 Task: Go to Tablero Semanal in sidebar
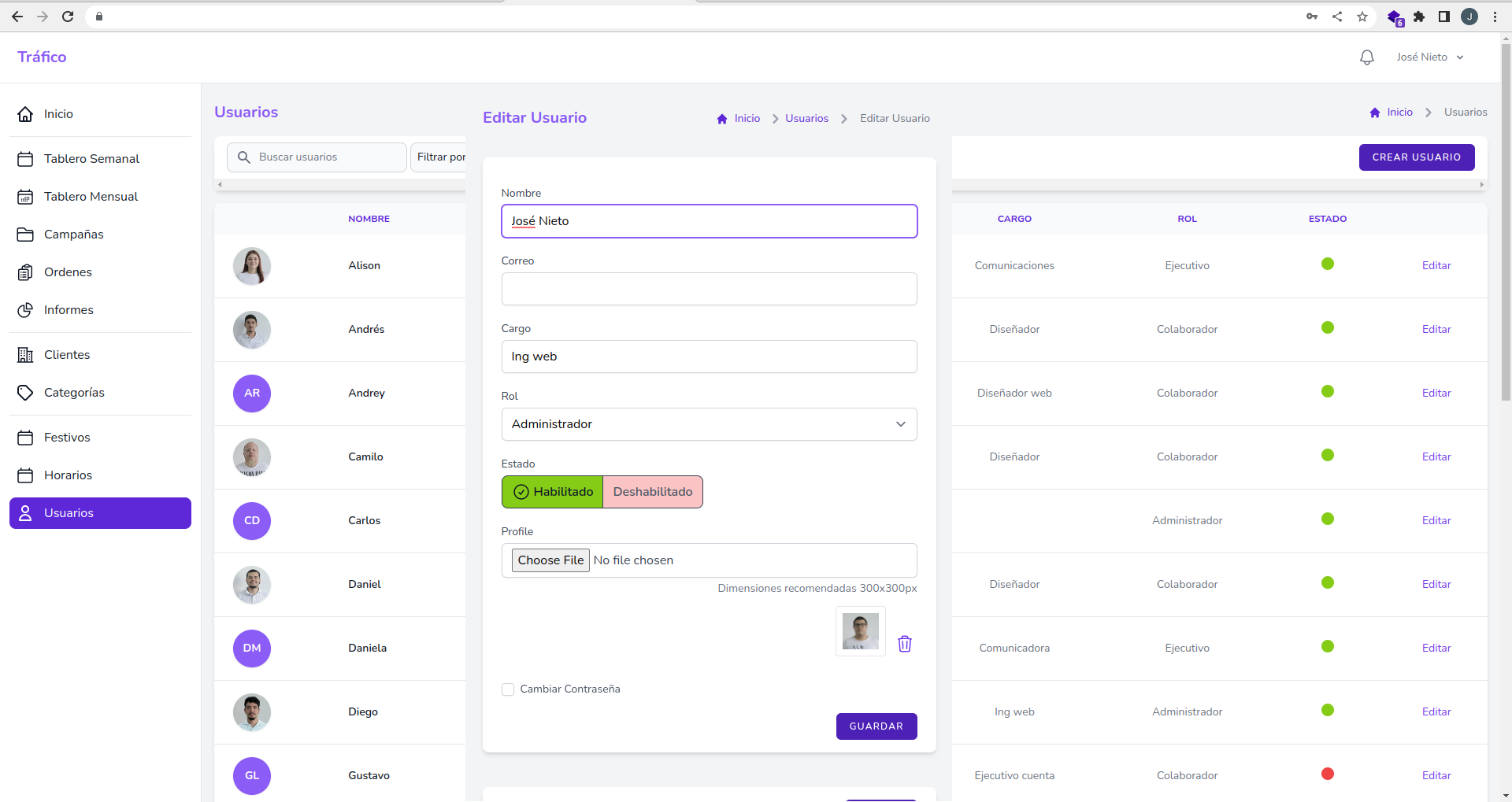91,159
